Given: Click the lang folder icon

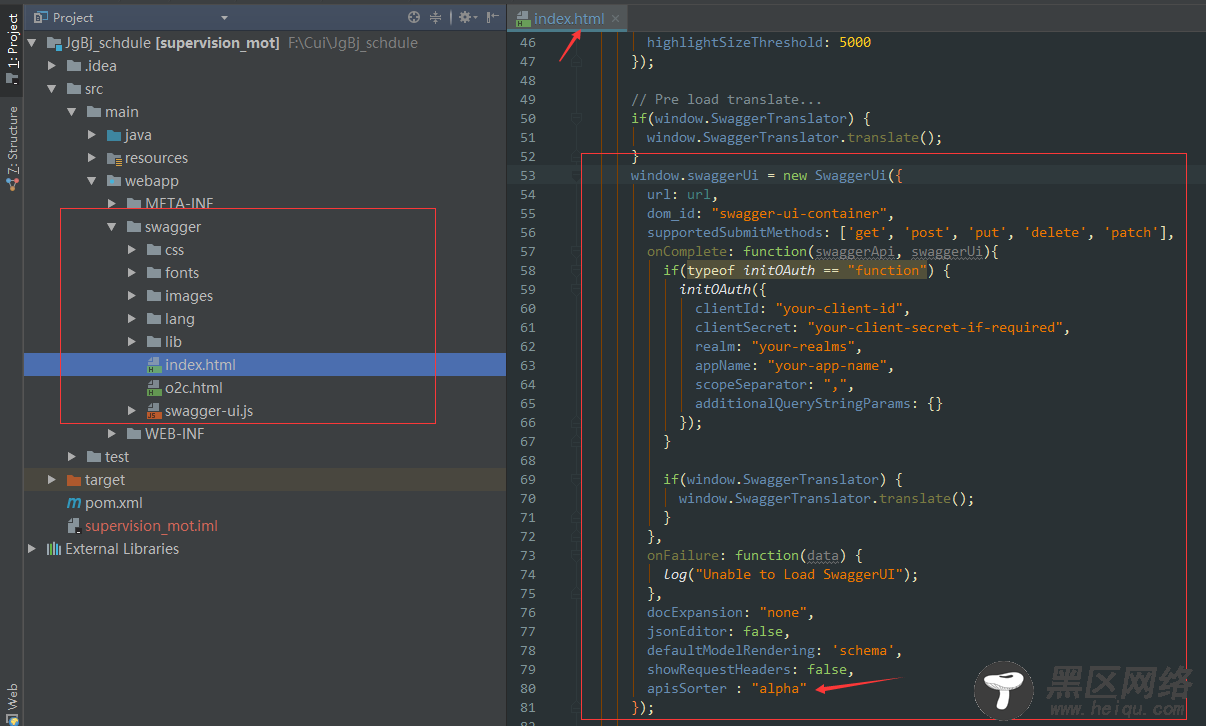Looking at the screenshot, I should click(154, 319).
